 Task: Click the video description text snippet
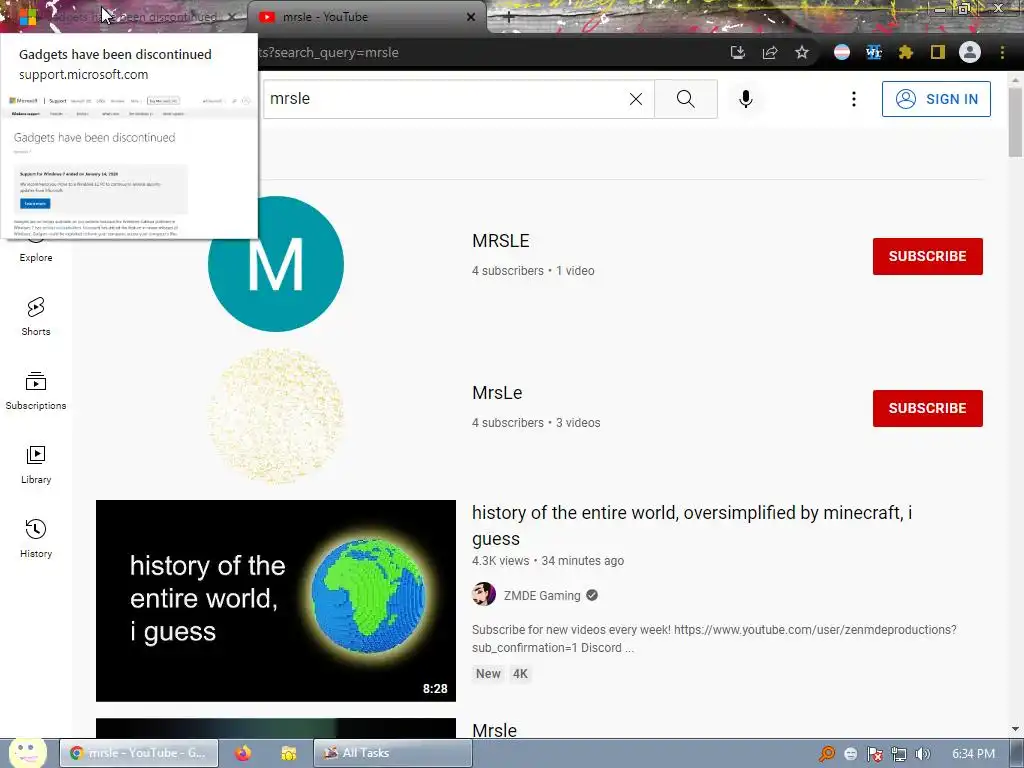pos(714,639)
